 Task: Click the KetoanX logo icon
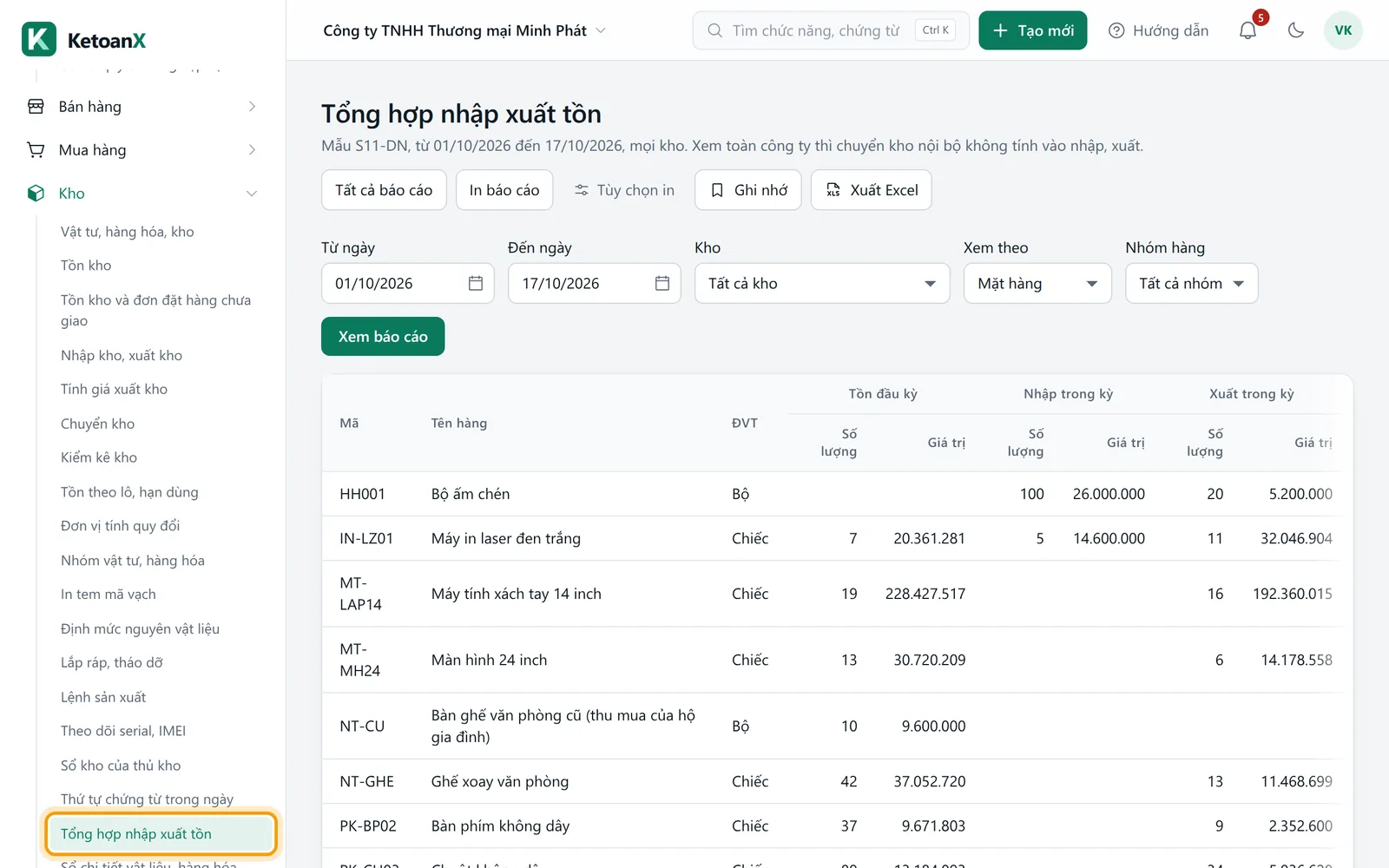(x=39, y=39)
